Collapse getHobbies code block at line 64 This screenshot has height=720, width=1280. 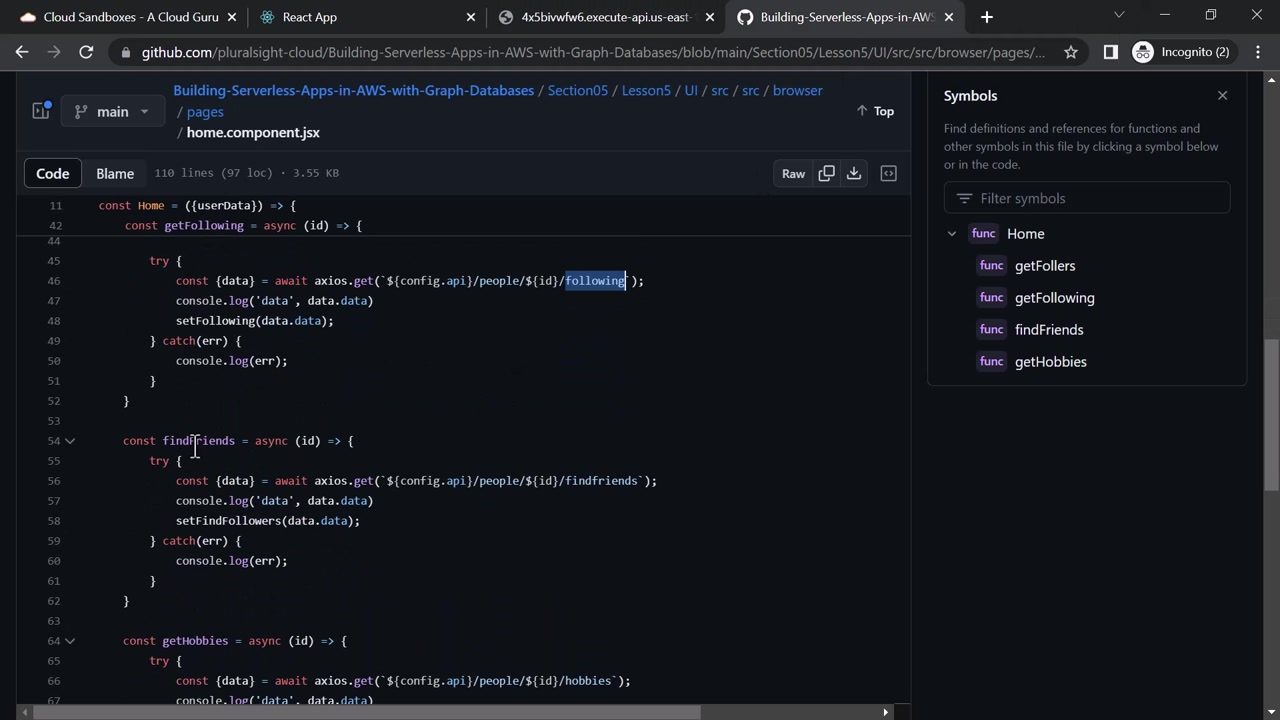pos(70,641)
